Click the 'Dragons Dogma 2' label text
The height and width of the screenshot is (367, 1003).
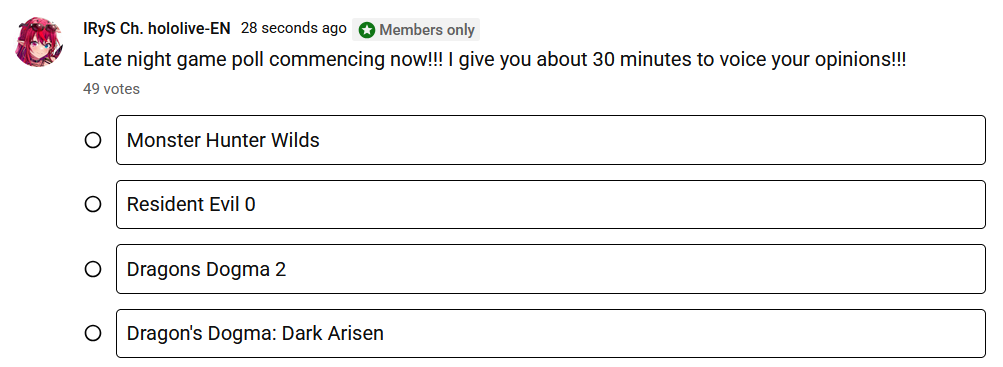point(206,270)
